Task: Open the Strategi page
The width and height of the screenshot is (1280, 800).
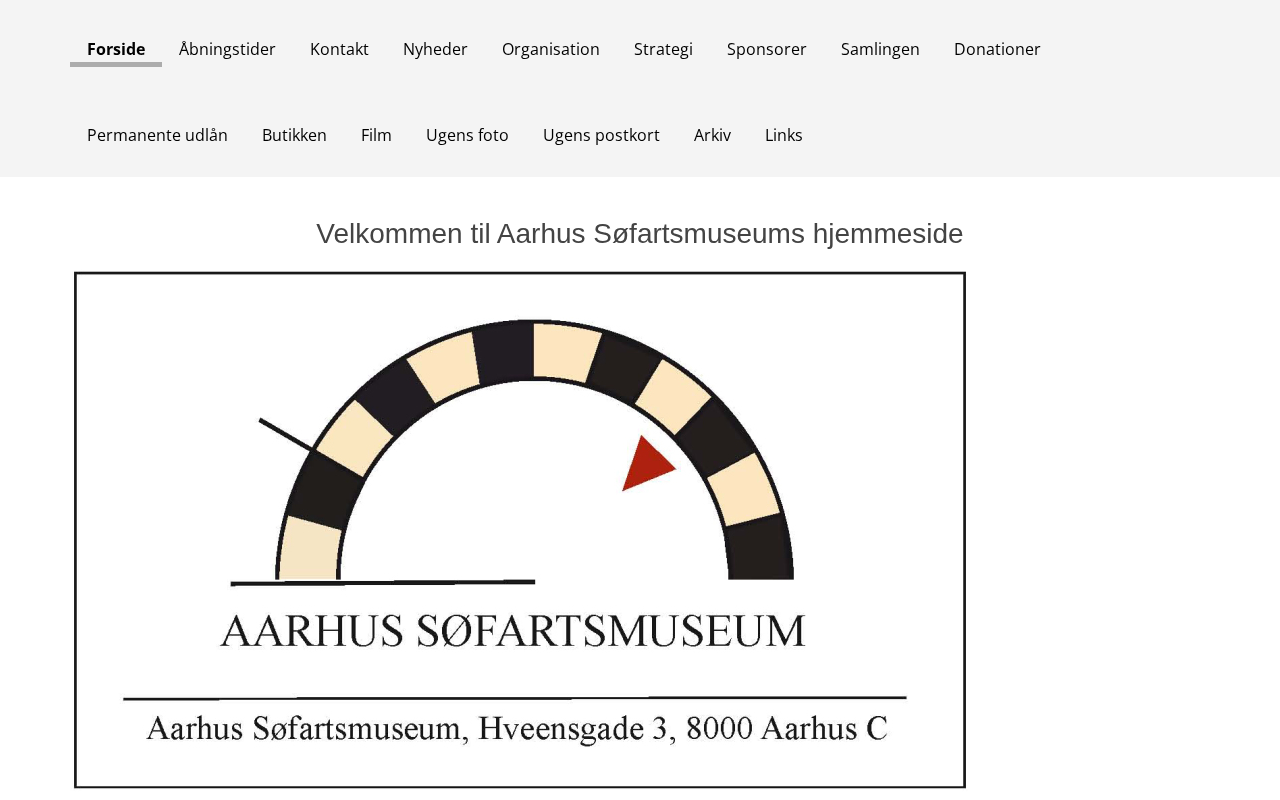Action: coord(663,49)
